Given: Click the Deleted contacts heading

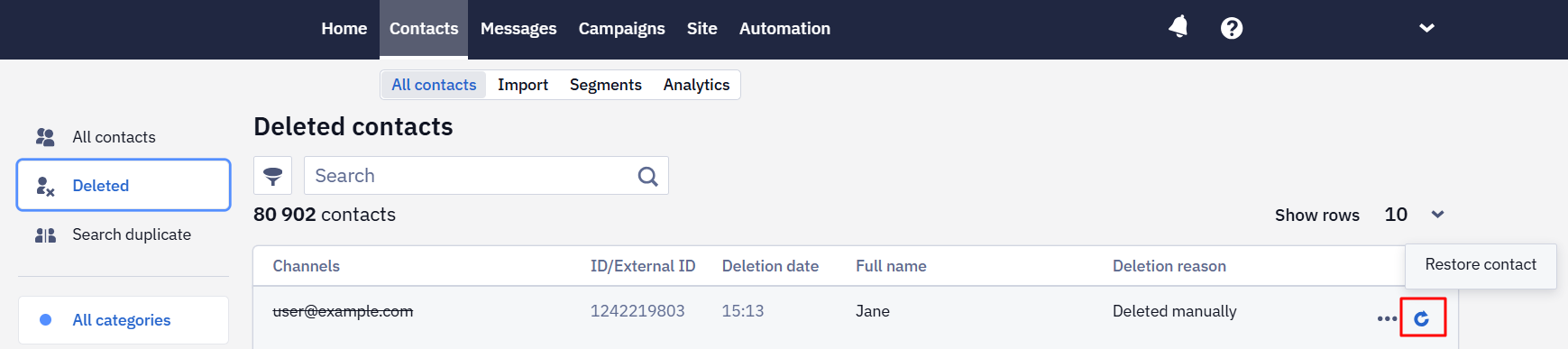Looking at the screenshot, I should (353, 127).
